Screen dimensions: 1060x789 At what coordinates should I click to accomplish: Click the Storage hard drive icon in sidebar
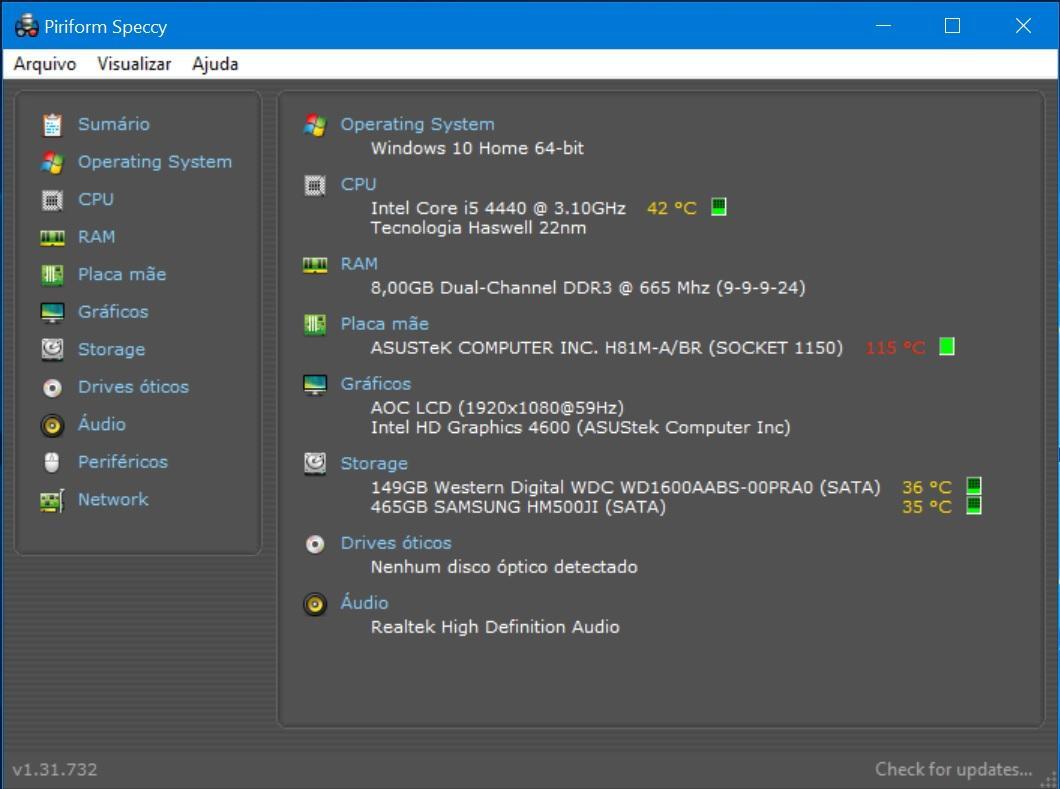[x=52, y=350]
